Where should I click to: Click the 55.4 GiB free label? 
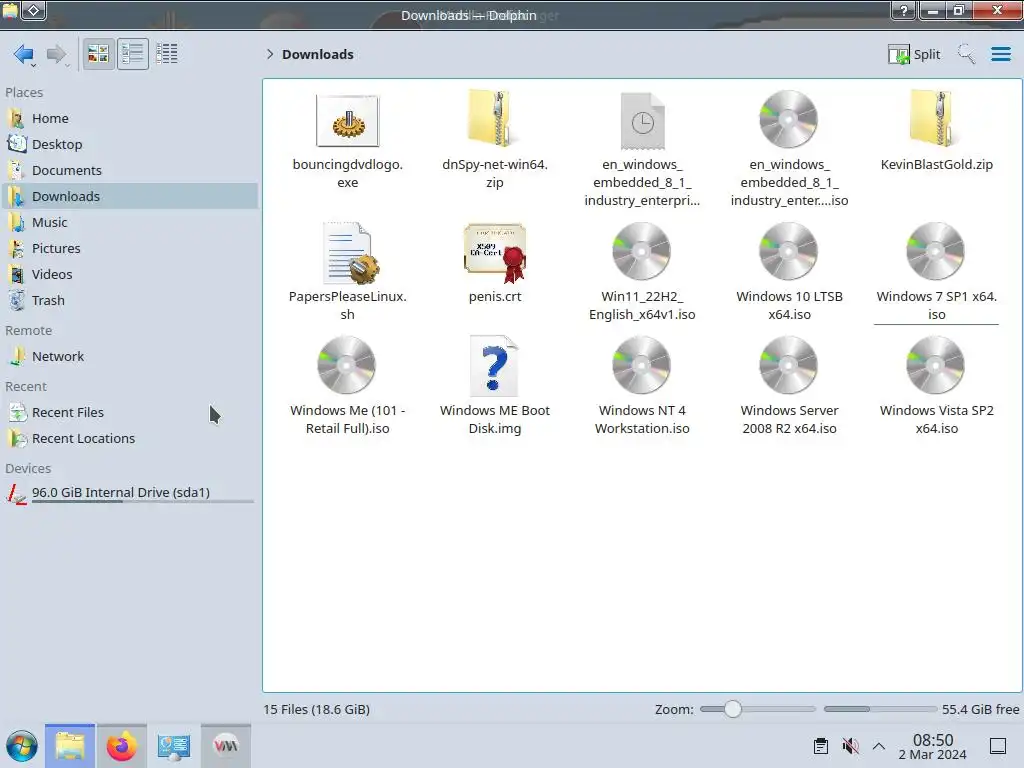[980, 709]
